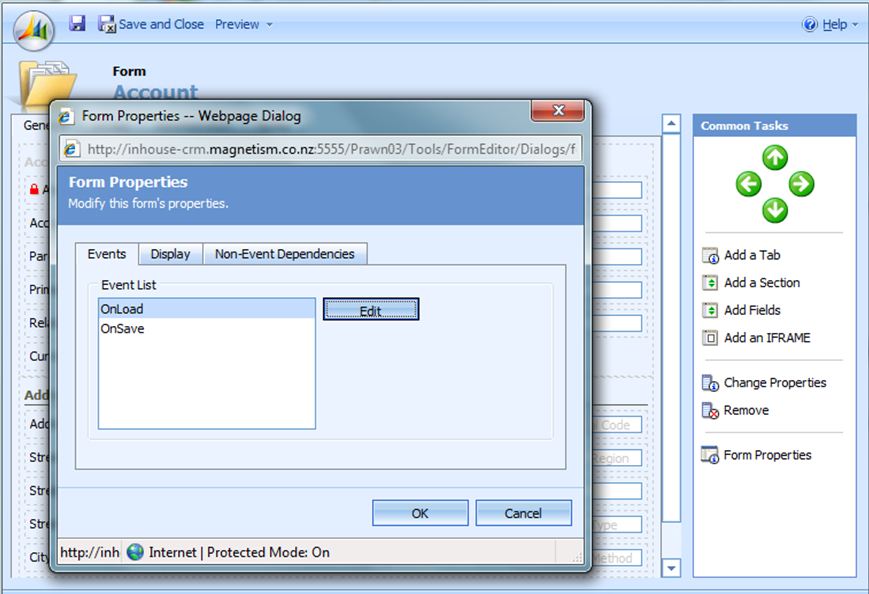Open the Help dropdown menu
Screen dimensions: 869x594
pyautogui.click(x=831, y=24)
